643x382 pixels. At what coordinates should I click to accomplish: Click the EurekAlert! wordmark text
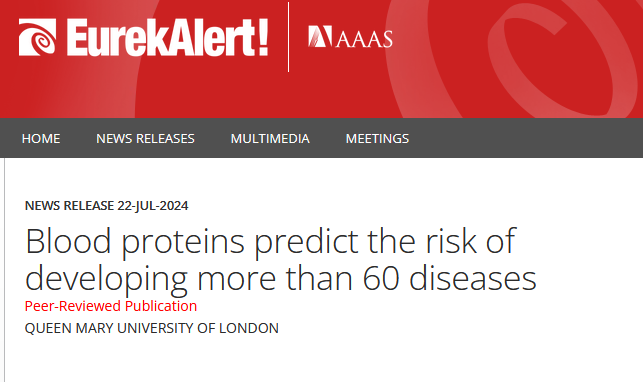[x=162, y=37]
